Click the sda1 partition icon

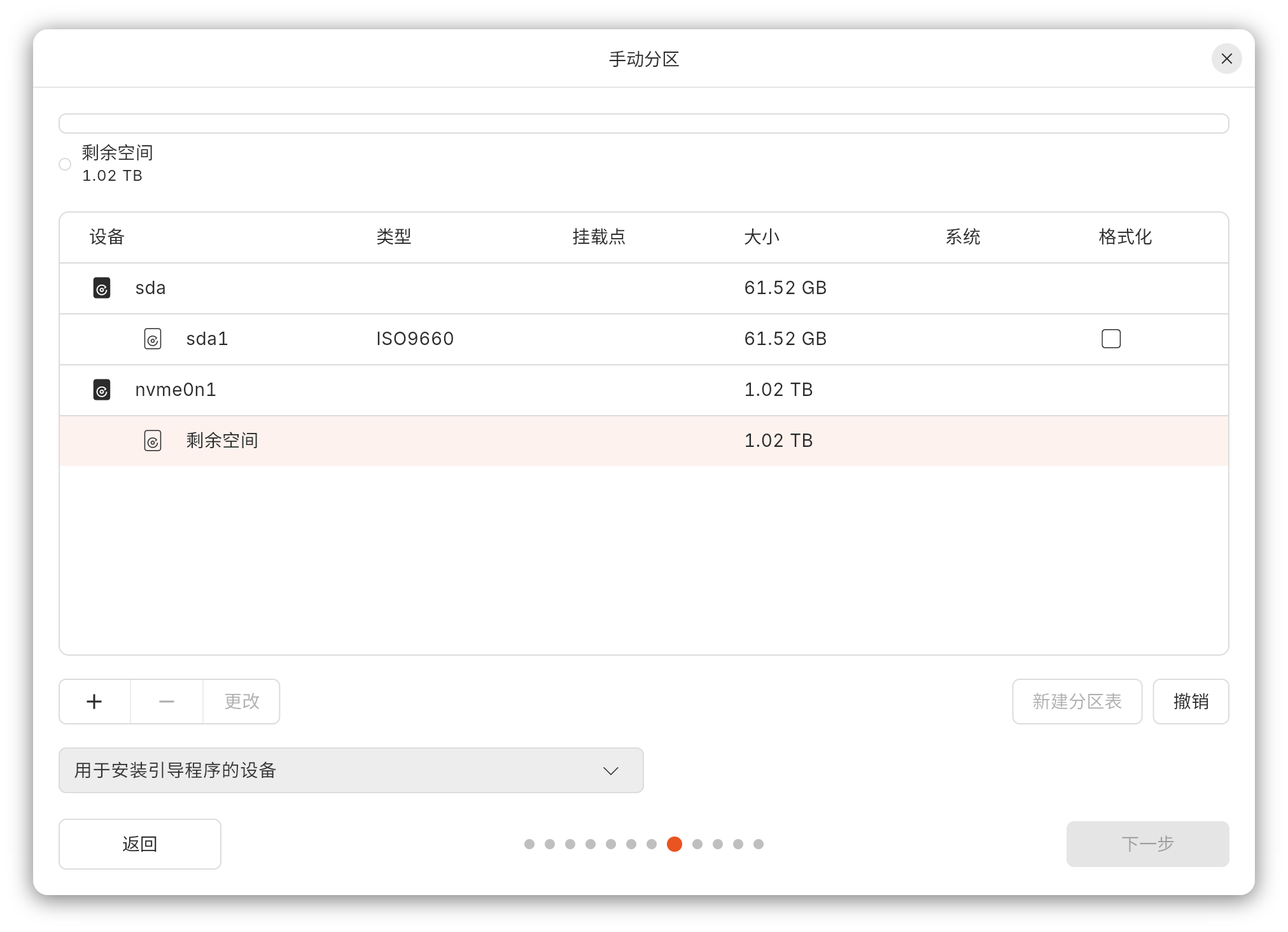point(153,339)
